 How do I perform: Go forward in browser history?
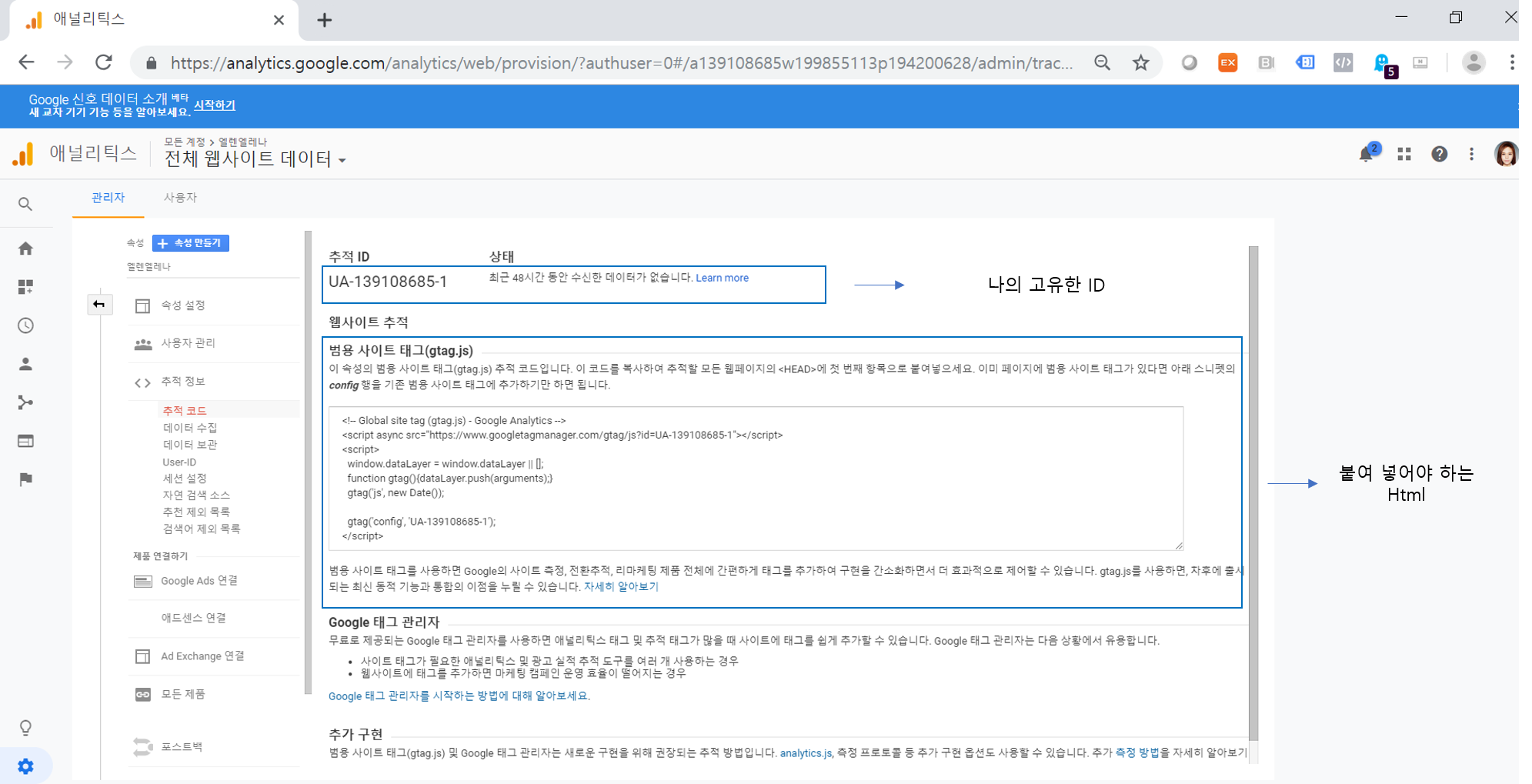65,62
